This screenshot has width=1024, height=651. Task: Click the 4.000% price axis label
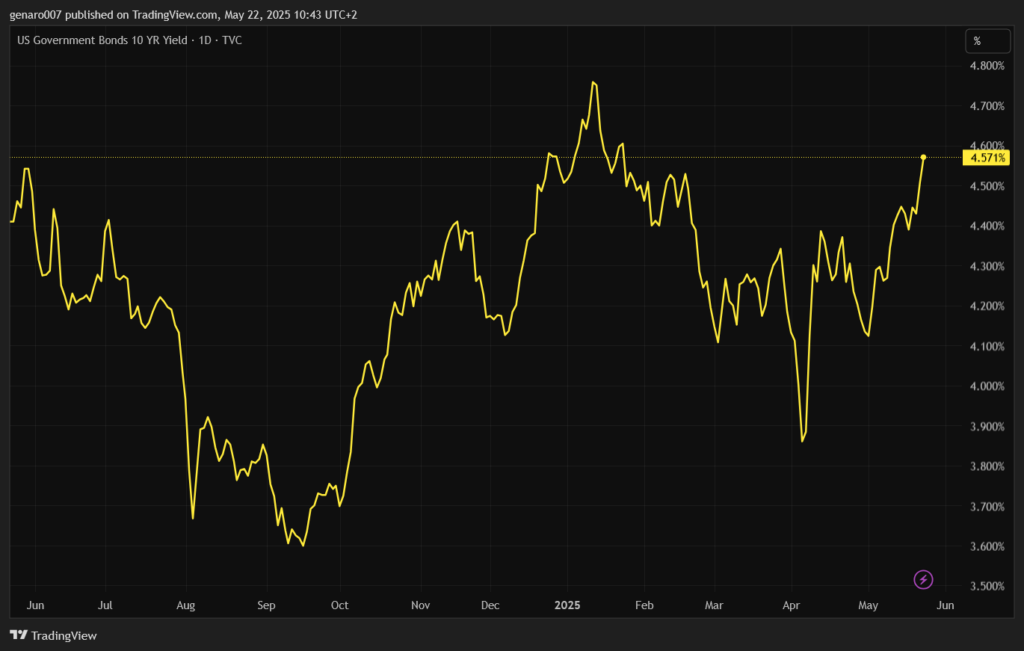click(x=987, y=387)
